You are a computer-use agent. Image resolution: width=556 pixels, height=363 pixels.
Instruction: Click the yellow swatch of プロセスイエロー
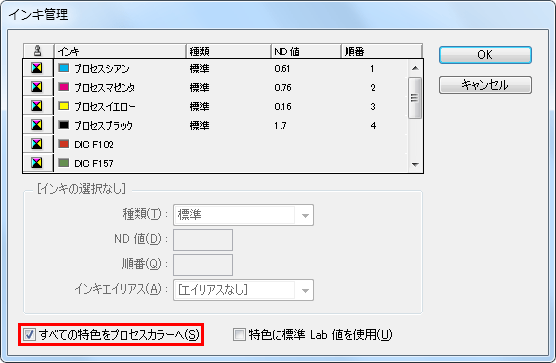click(63, 106)
